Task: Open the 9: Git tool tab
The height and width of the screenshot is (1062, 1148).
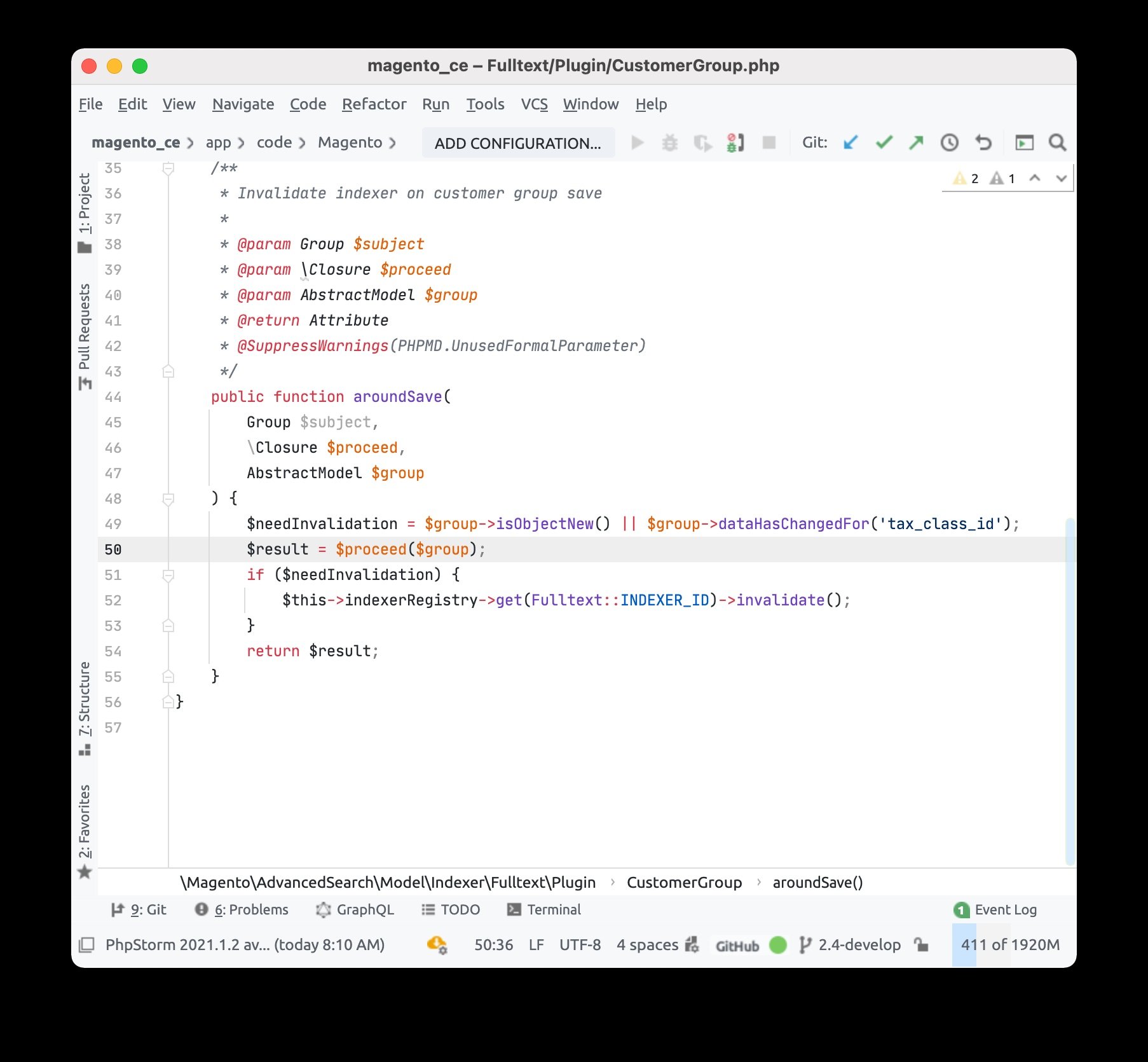Action: 139,909
